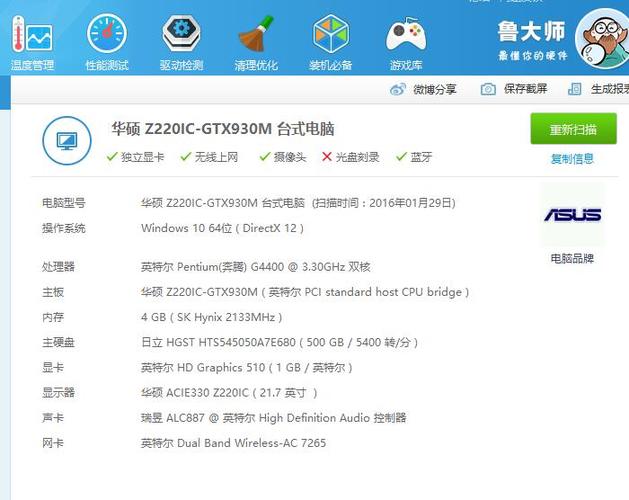629x500 pixels.
Task: Click the 处理器 row label
Action: coord(59,267)
